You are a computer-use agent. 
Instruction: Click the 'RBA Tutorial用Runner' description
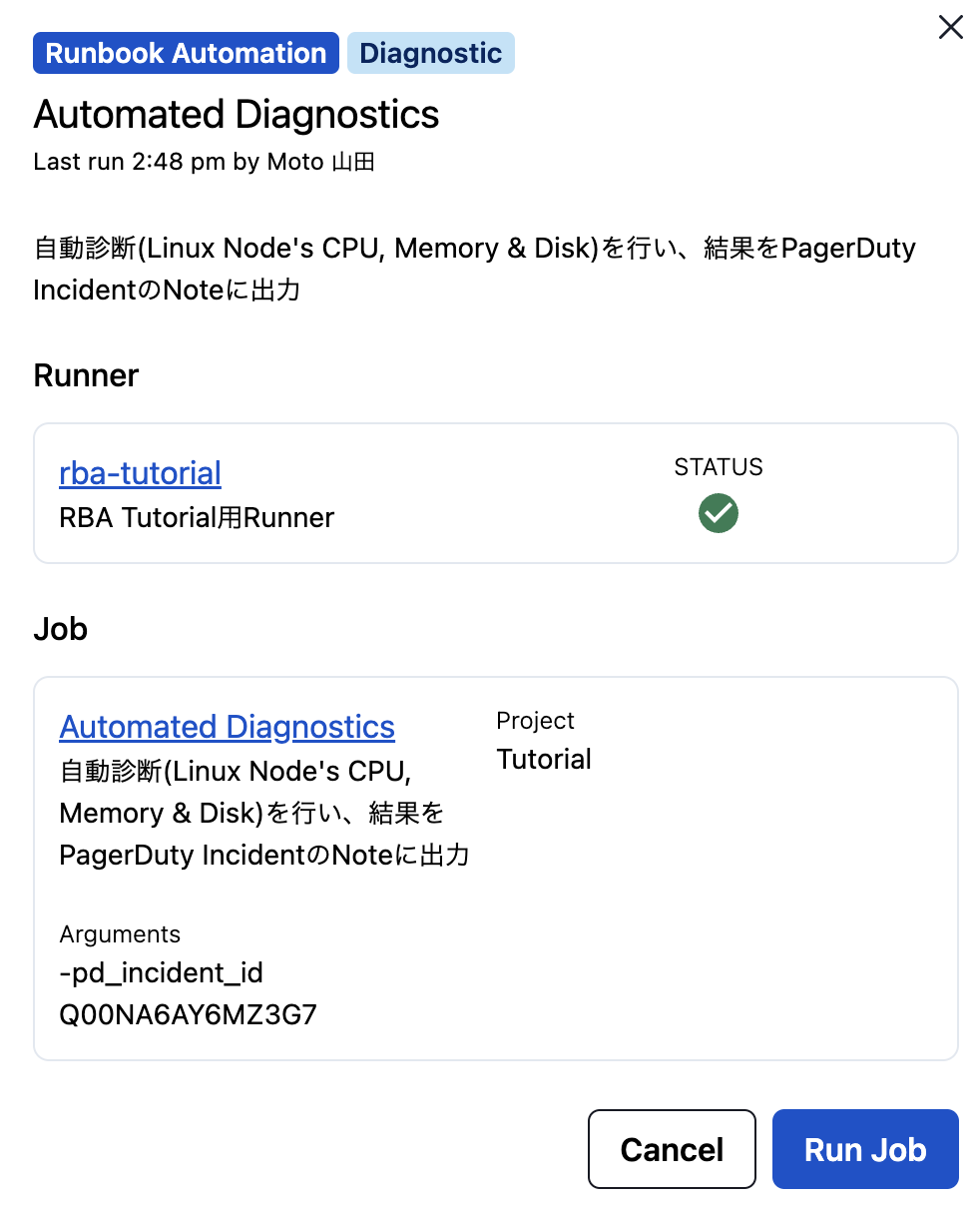coord(197,518)
